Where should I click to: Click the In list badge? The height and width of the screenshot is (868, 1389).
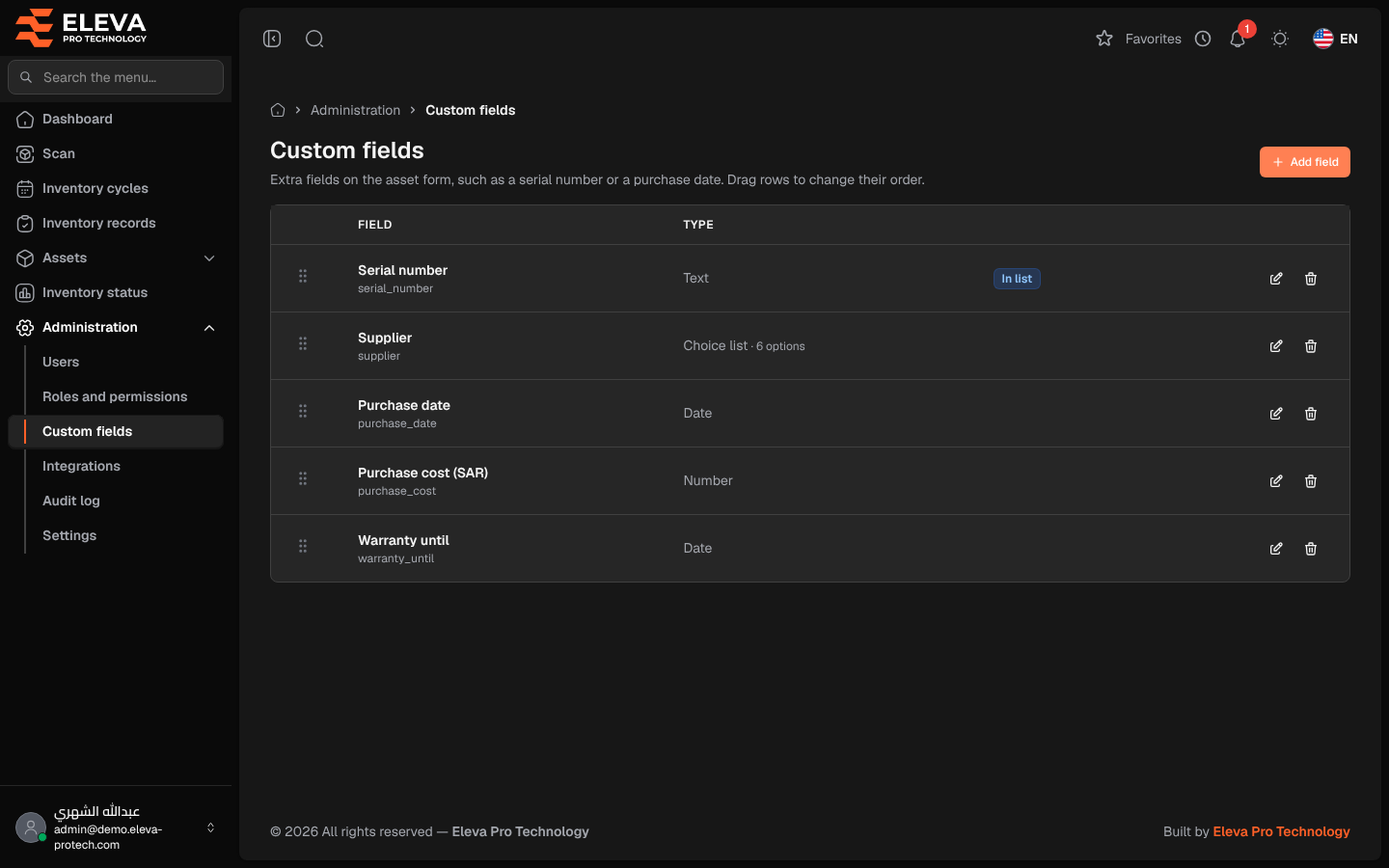point(1017,279)
